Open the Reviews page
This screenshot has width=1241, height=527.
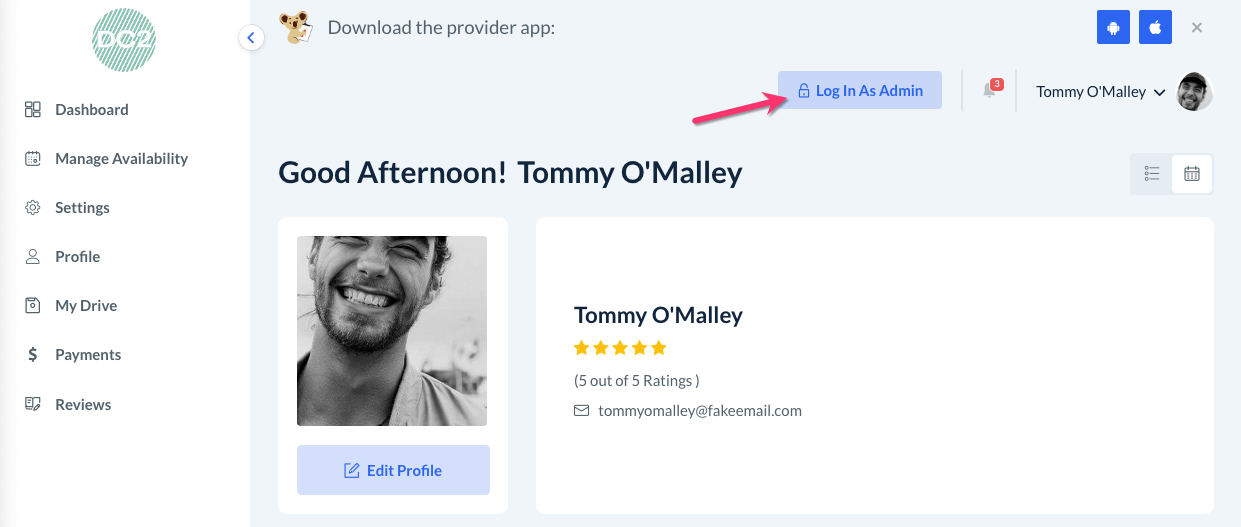coord(83,405)
